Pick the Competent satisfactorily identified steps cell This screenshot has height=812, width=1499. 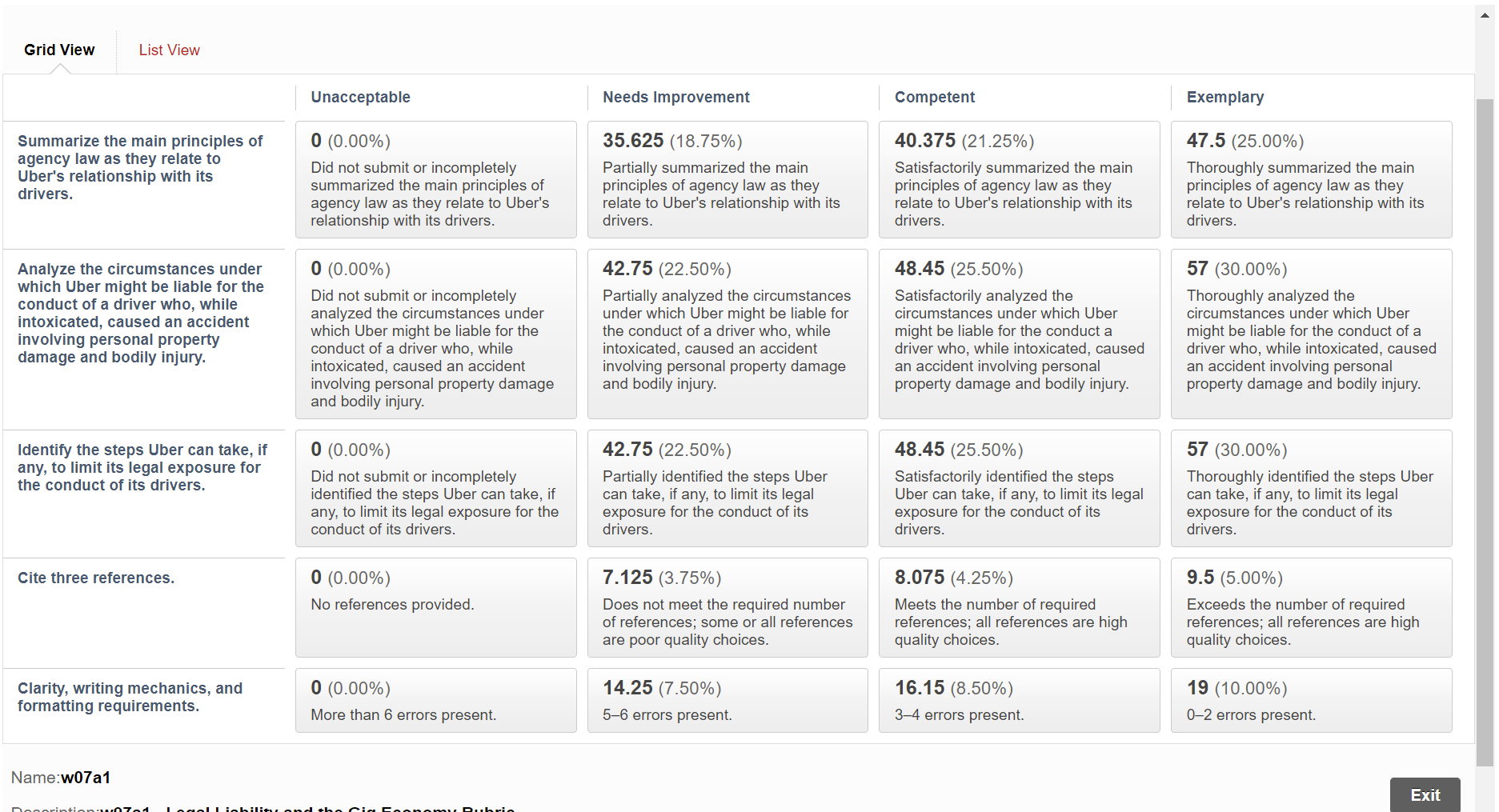(1019, 488)
